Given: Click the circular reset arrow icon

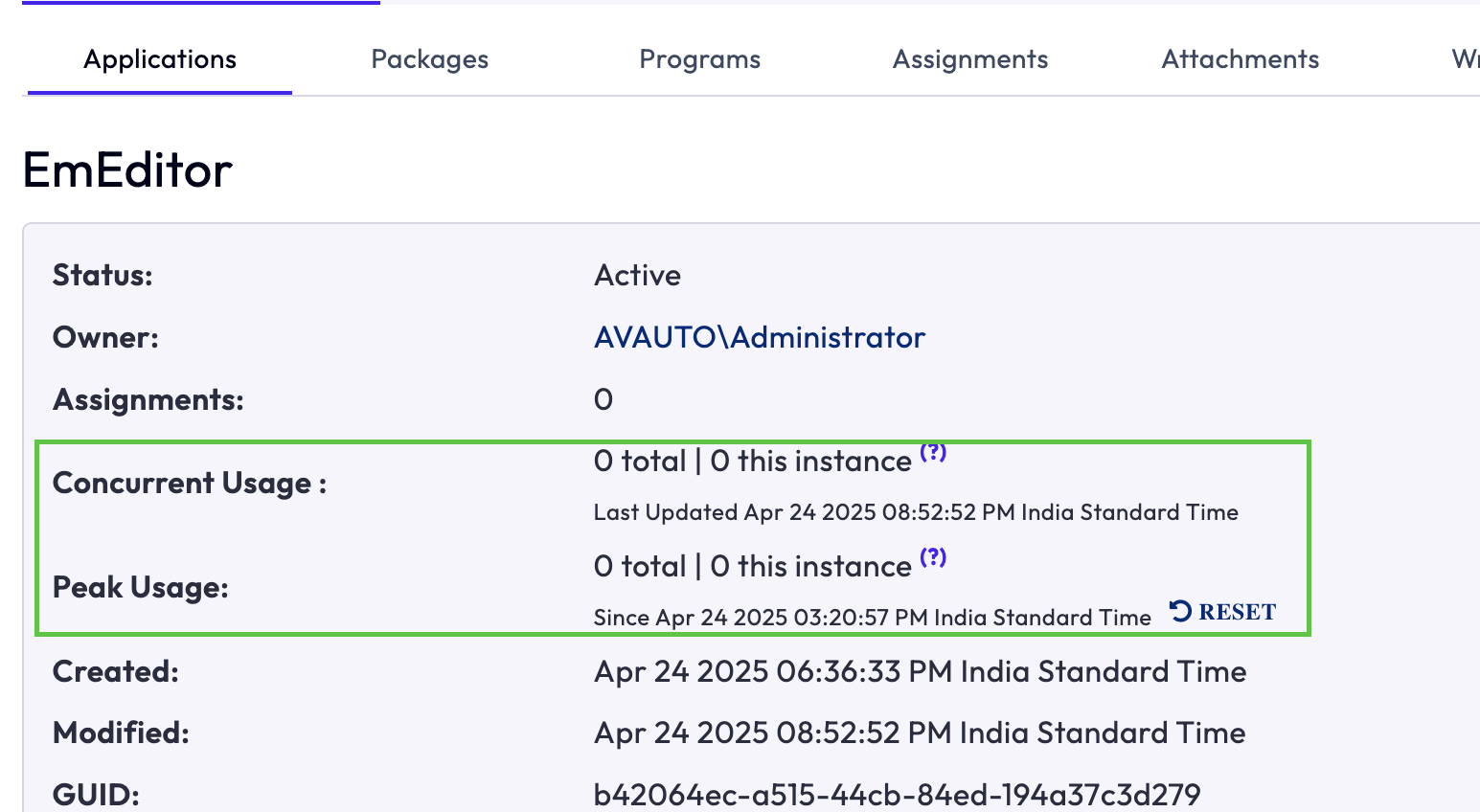Looking at the screenshot, I should [1181, 611].
